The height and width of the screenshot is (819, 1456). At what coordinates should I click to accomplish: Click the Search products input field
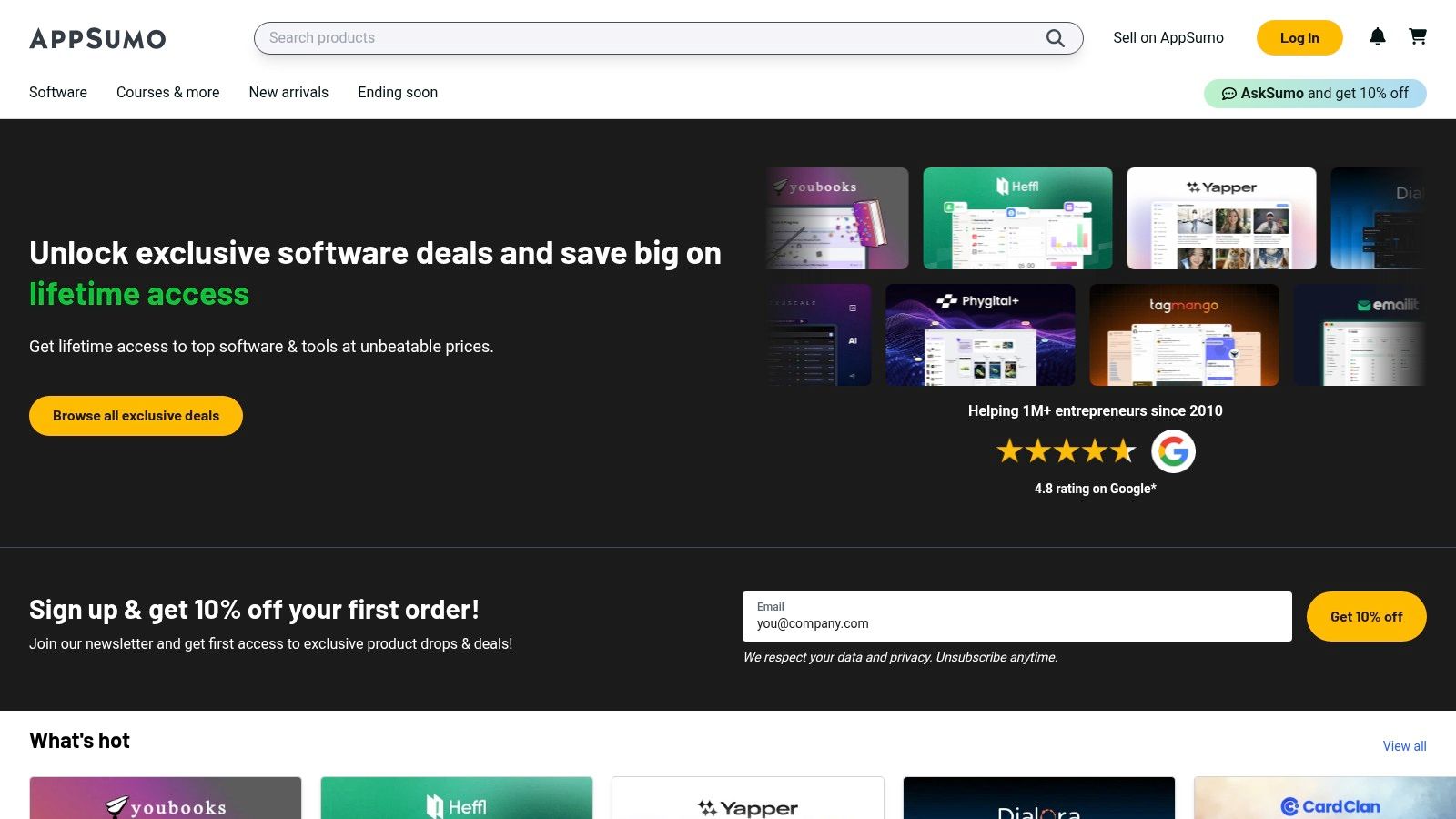coord(637,38)
